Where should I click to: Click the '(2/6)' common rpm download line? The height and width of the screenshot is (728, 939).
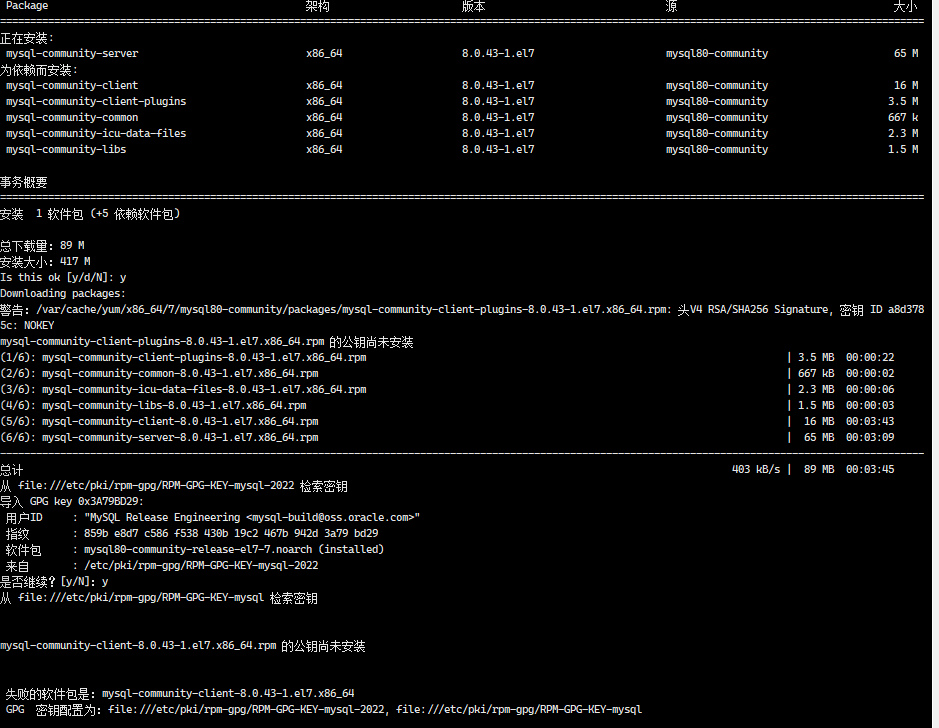(447, 374)
